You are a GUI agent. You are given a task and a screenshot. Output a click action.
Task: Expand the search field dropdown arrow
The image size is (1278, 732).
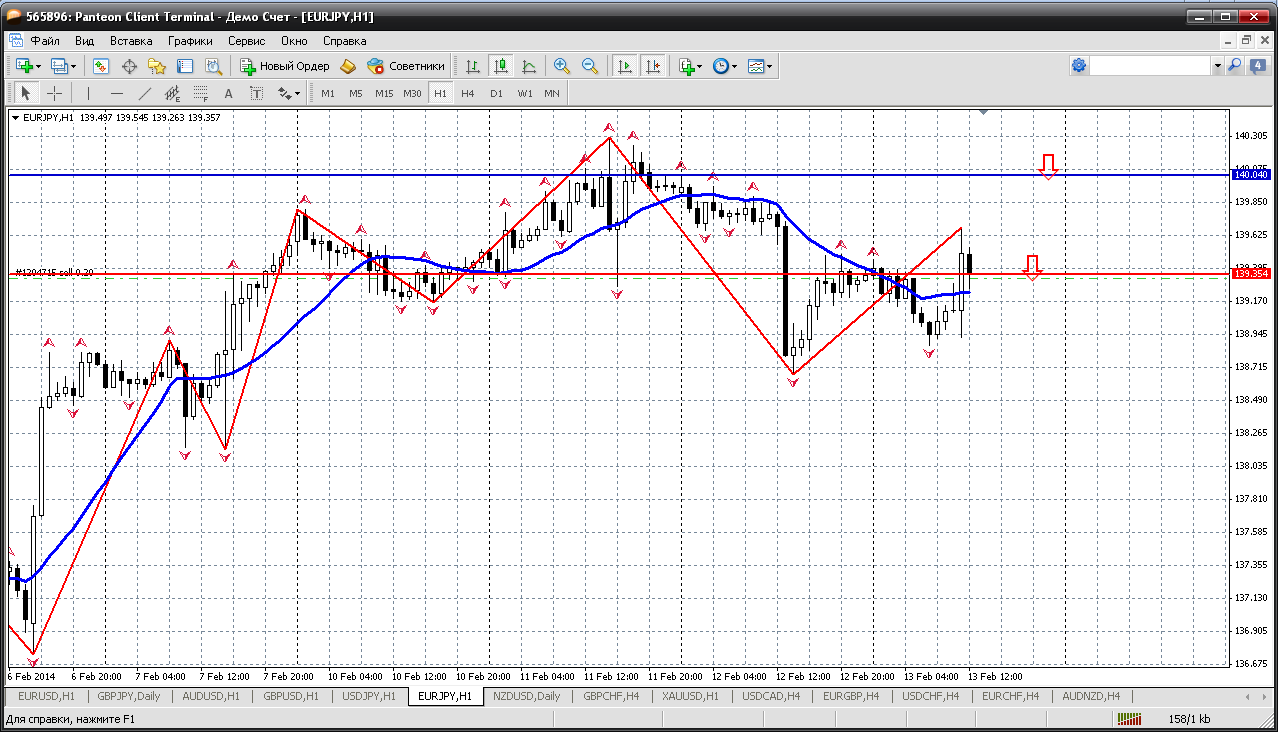click(x=1217, y=66)
